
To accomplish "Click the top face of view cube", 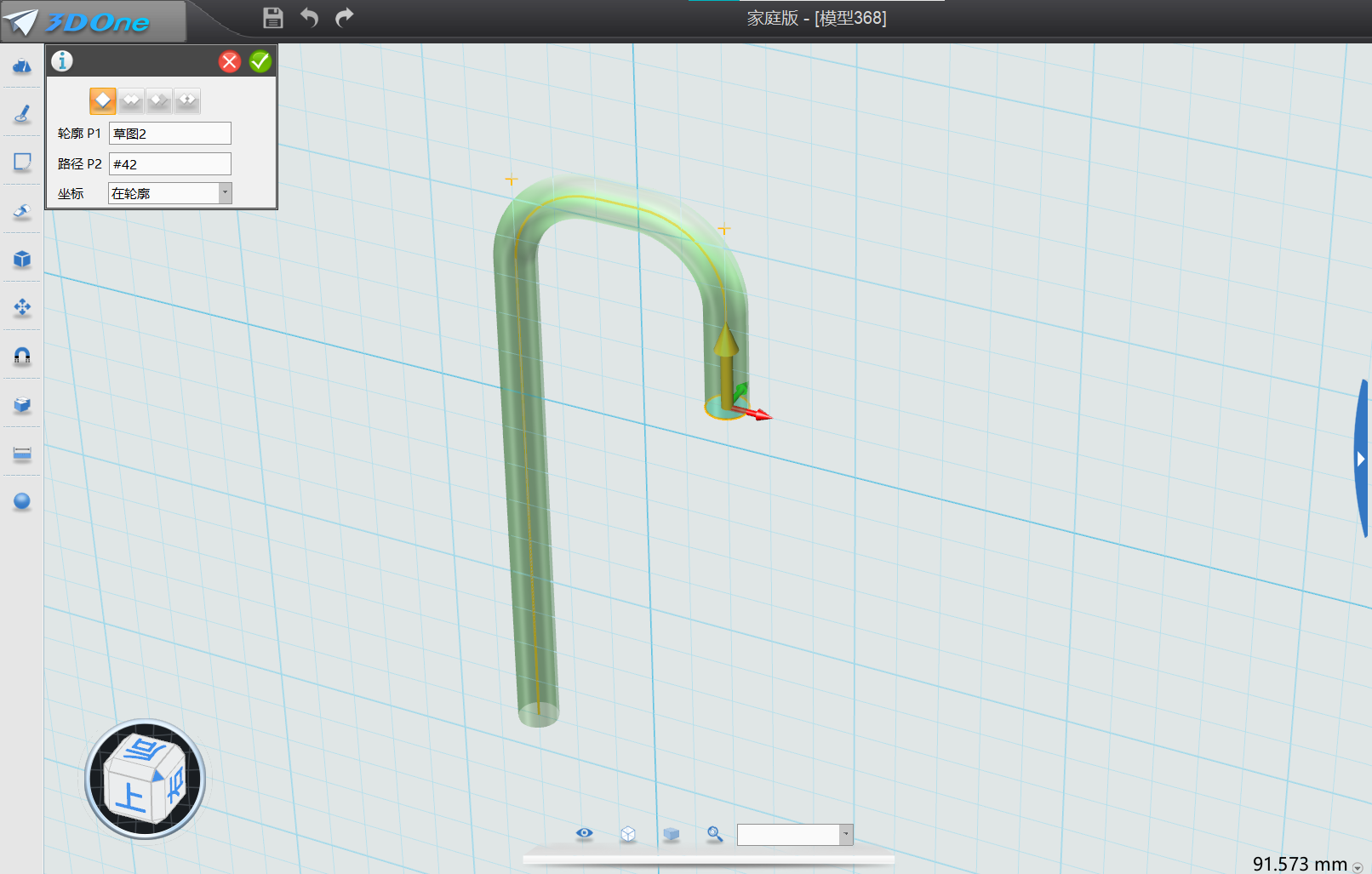I will 145,750.
